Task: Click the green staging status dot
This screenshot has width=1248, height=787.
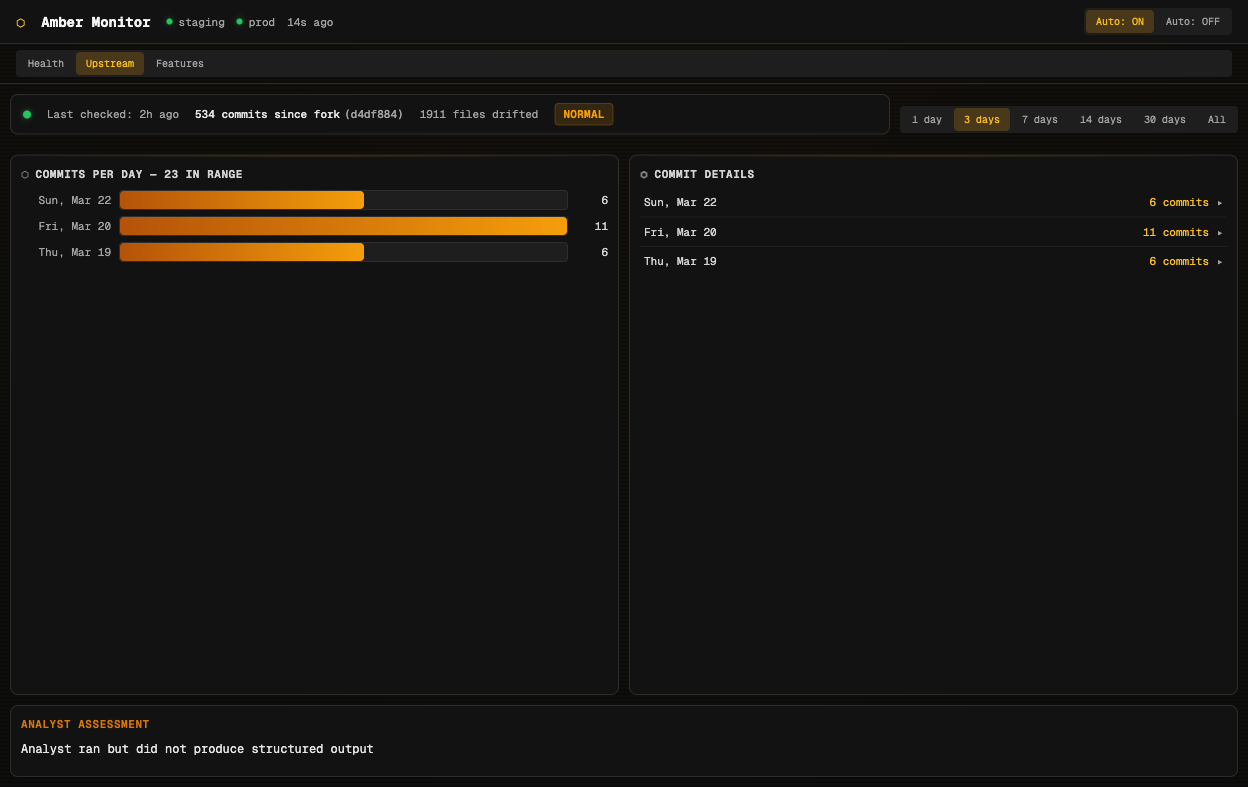Action: (169, 21)
